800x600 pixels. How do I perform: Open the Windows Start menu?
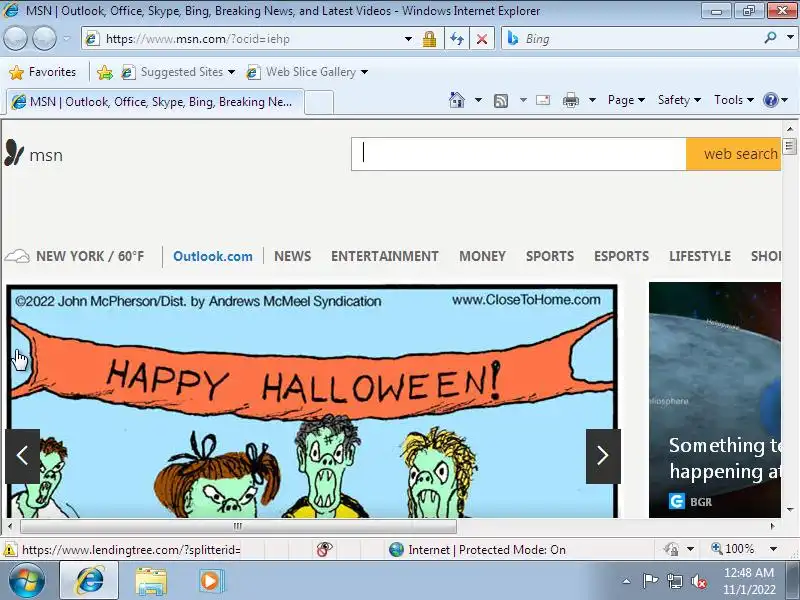(27, 581)
